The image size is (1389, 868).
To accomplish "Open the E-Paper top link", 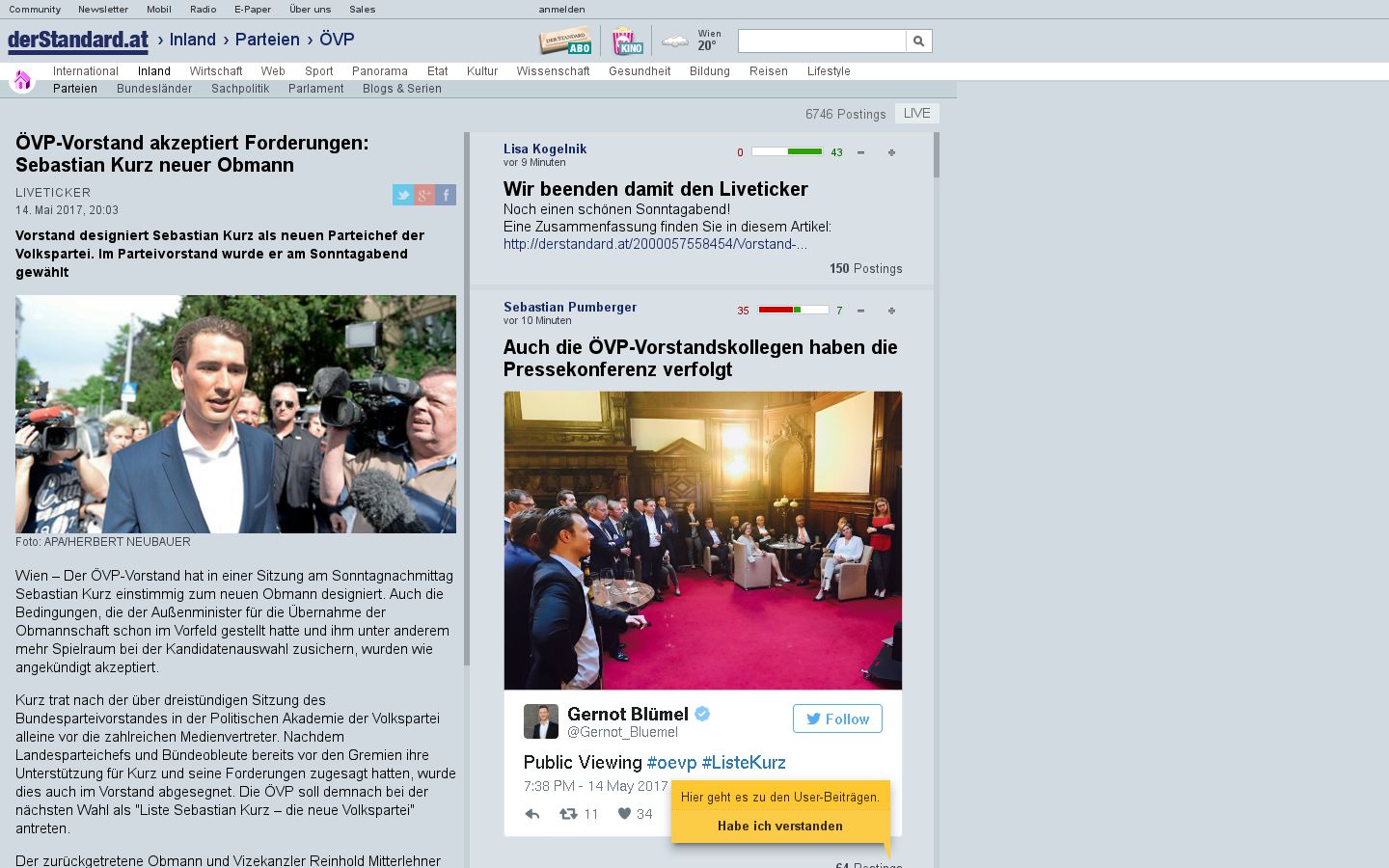I will point(253,9).
